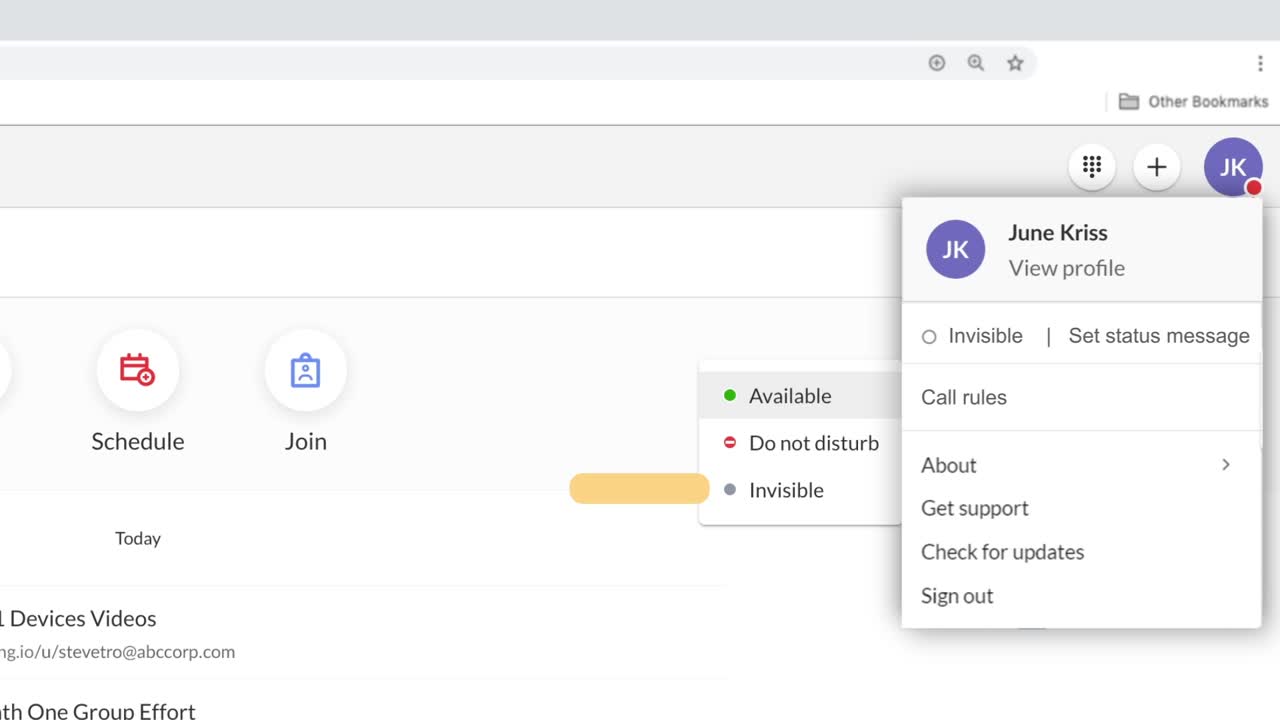Click the June Kriss name
The height and width of the screenshot is (720, 1280).
pos(1058,233)
